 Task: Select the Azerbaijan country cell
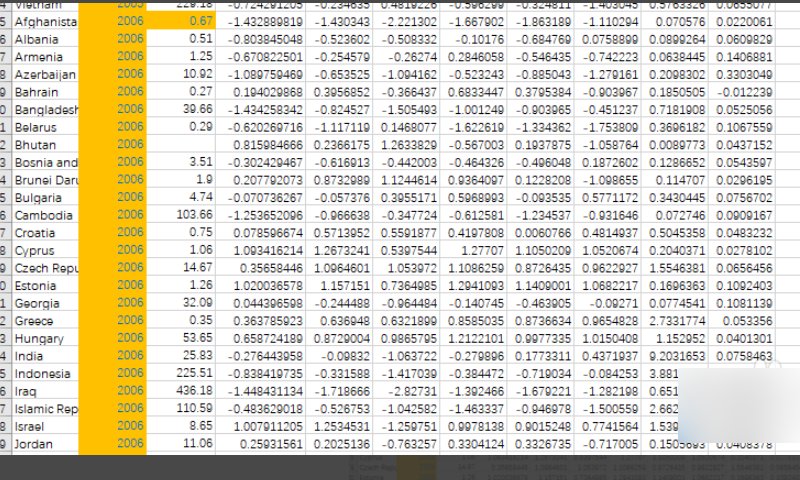click(x=43, y=74)
